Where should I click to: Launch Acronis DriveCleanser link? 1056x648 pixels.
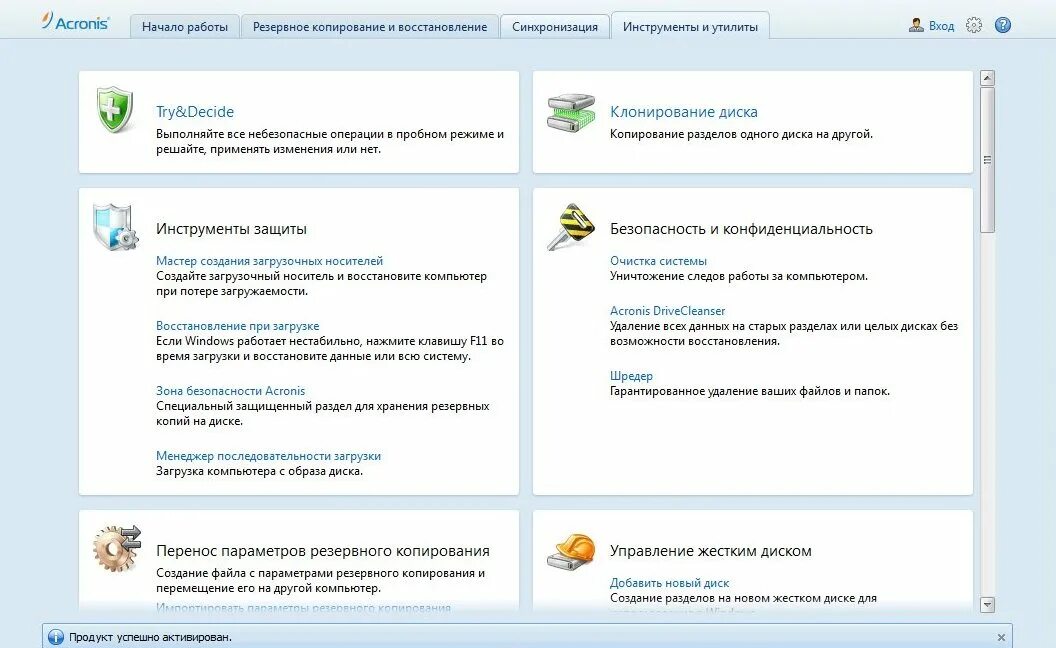pos(667,311)
